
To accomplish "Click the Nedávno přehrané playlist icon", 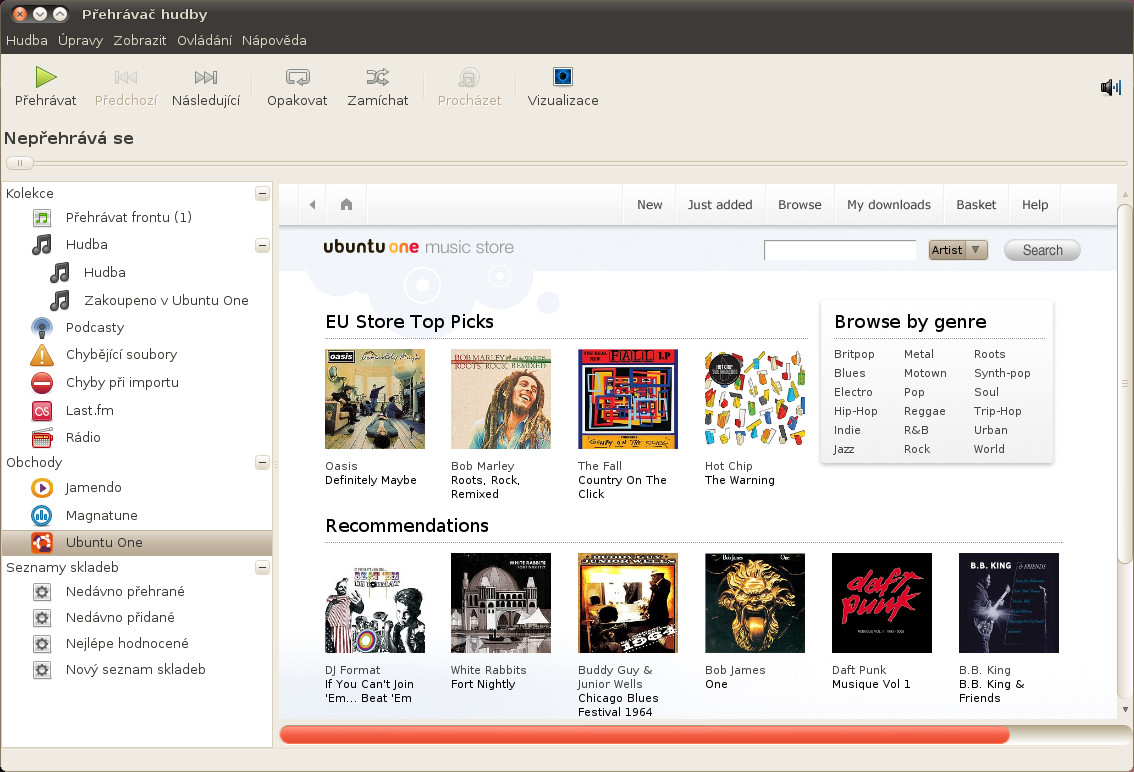I will [x=42, y=592].
